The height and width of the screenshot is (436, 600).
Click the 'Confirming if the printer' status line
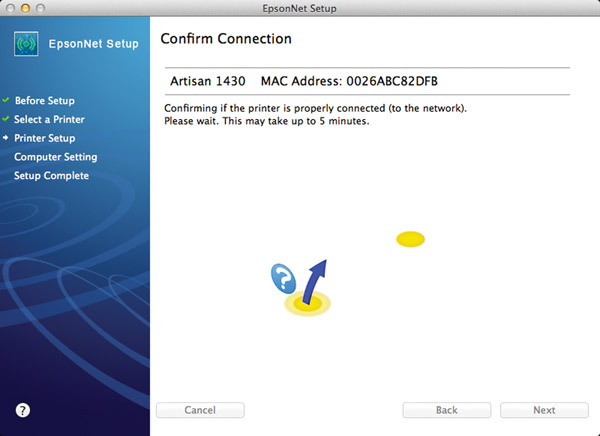316,108
